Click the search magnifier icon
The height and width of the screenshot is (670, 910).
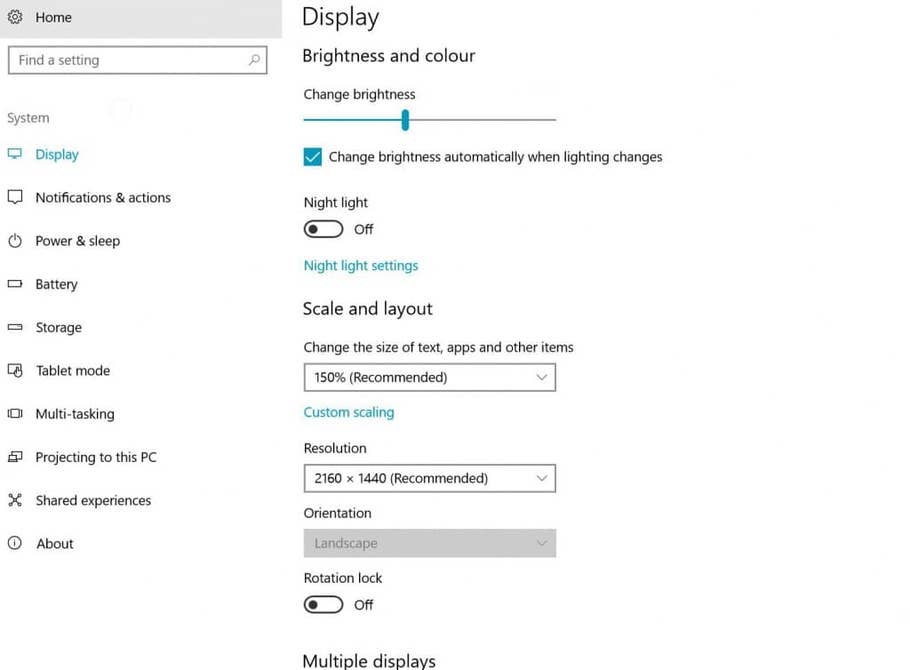tap(255, 60)
